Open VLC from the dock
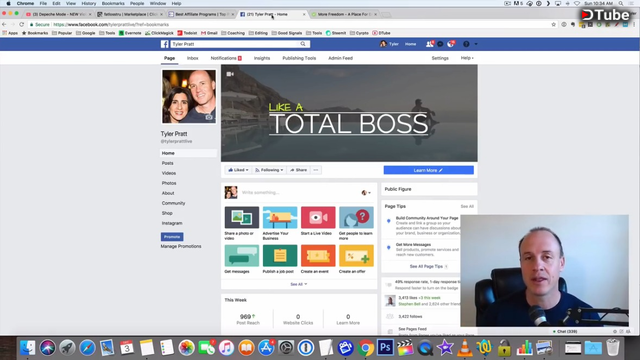The image size is (640, 360). click(x=464, y=348)
